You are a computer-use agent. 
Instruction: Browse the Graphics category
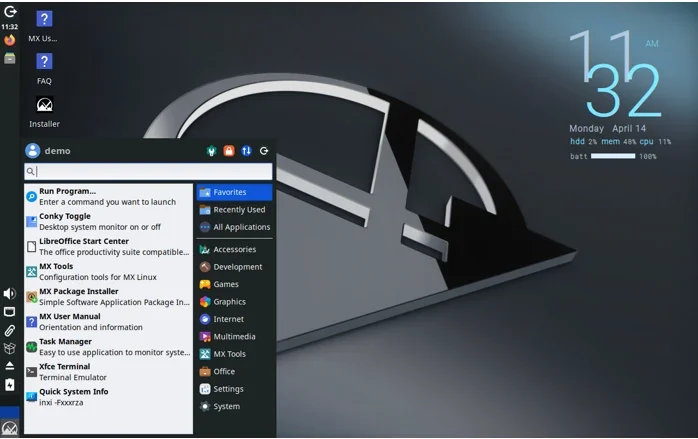(x=234, y=302)
